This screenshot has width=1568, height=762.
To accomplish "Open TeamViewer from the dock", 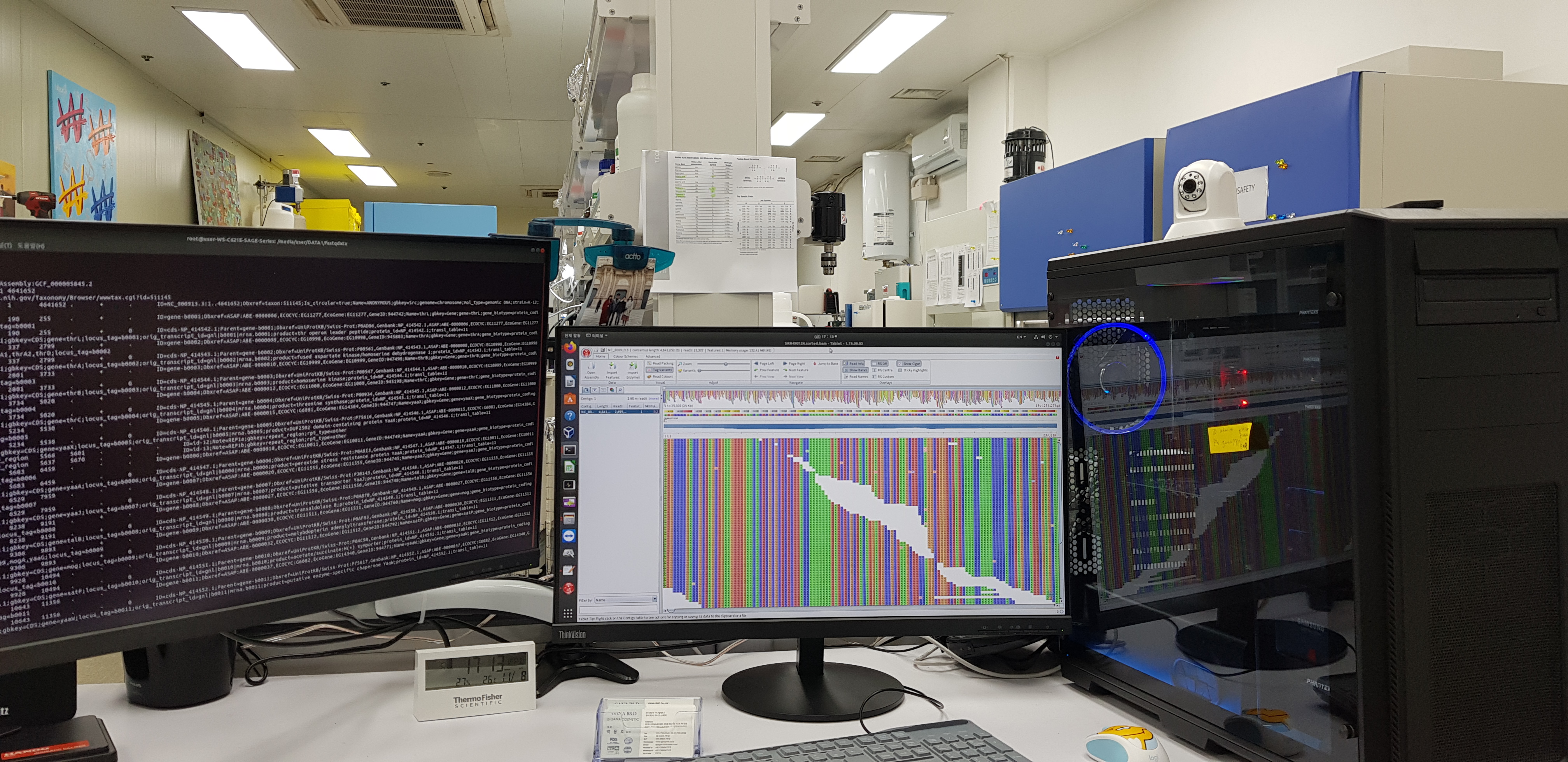I will pyautogui.click(x=569, y=536).
